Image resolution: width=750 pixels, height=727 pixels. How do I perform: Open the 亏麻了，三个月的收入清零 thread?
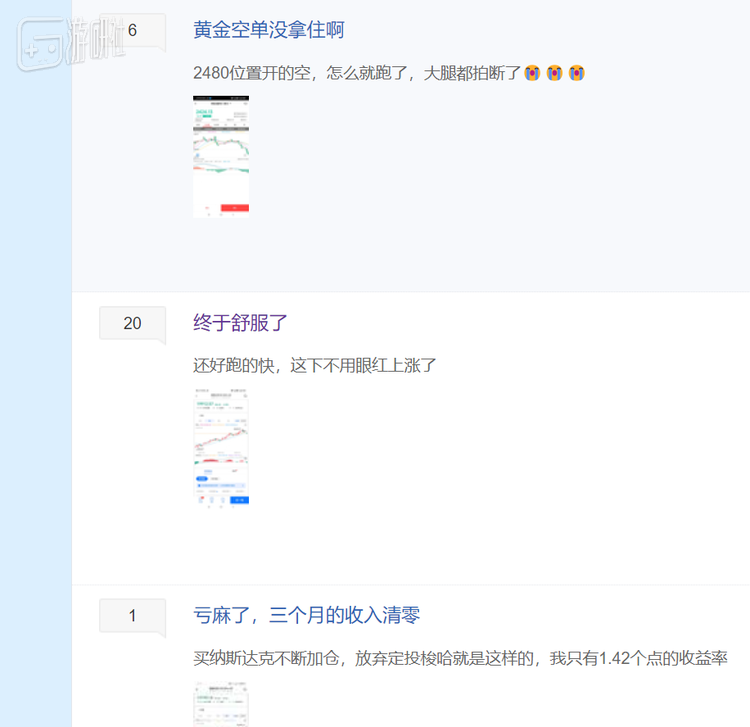click(x=313, y=615)
